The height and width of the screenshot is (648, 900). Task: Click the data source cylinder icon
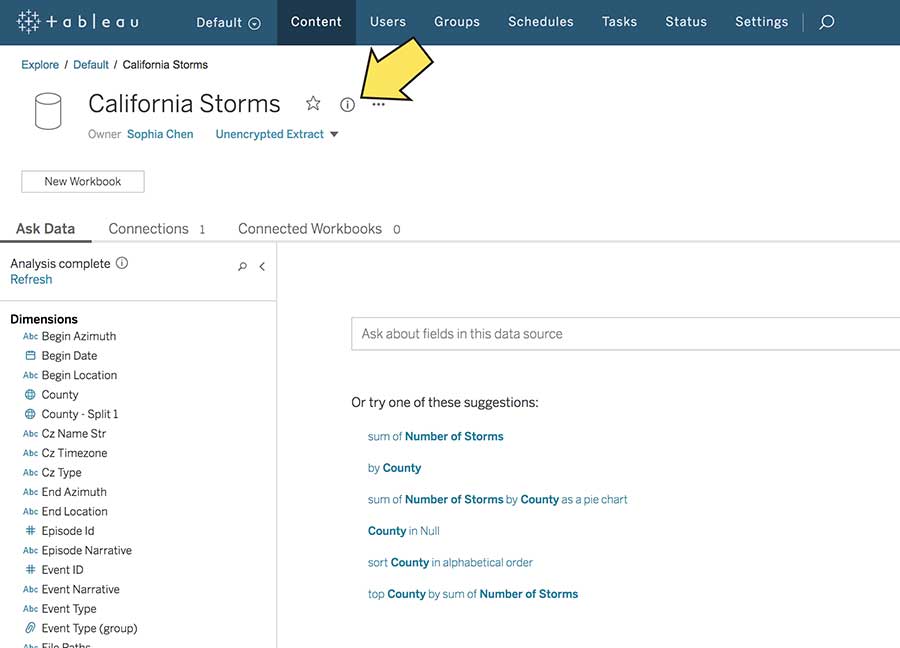(x=48, y=111)
